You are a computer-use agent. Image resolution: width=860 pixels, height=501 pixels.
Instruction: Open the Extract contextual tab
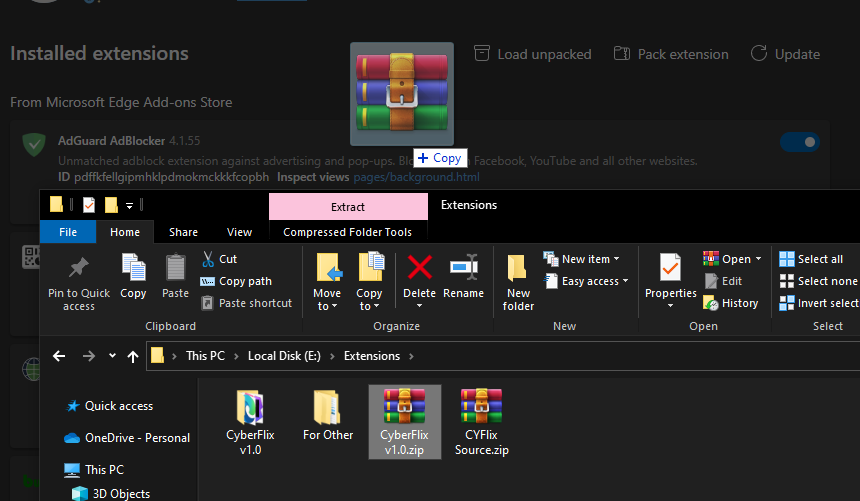point(348,207)
